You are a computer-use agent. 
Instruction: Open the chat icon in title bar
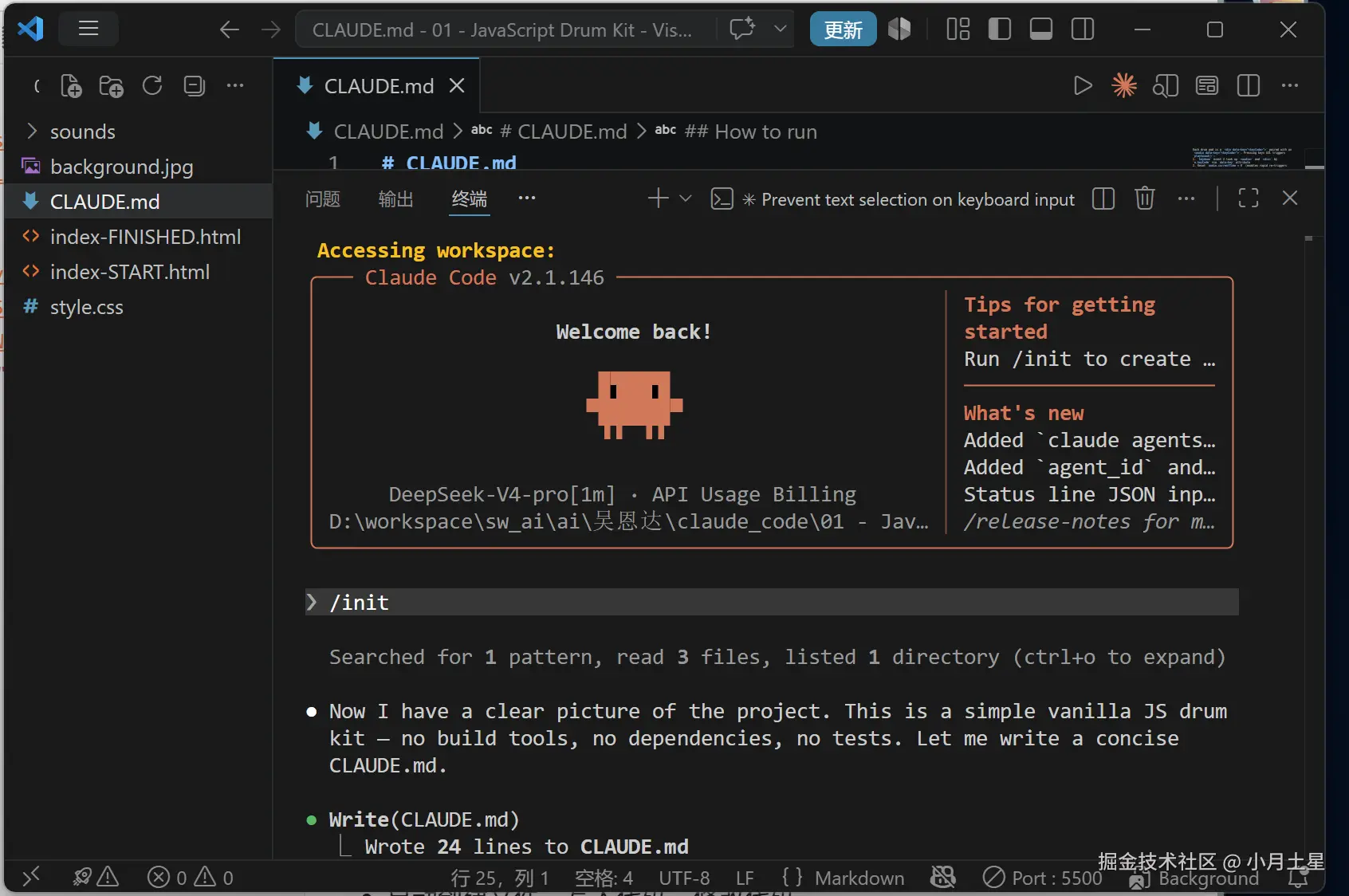(742, 29)
